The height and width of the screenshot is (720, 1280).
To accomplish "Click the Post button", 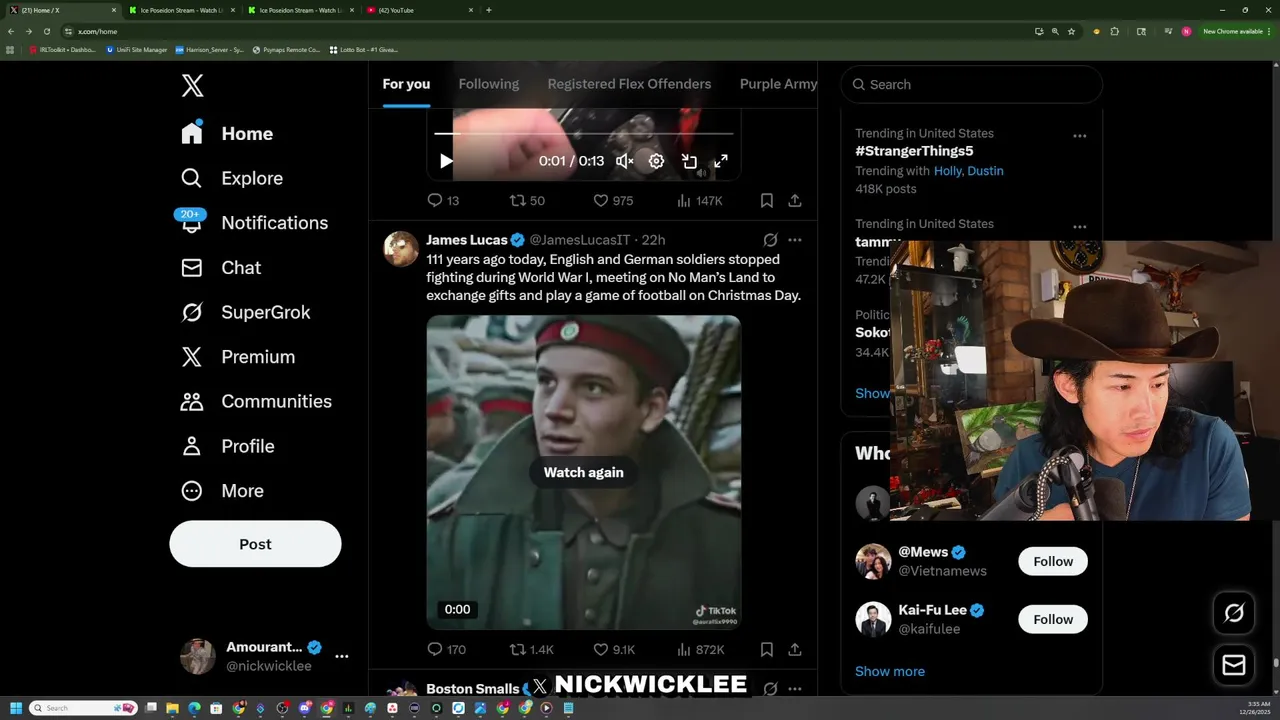I will [x=255, y=544].
